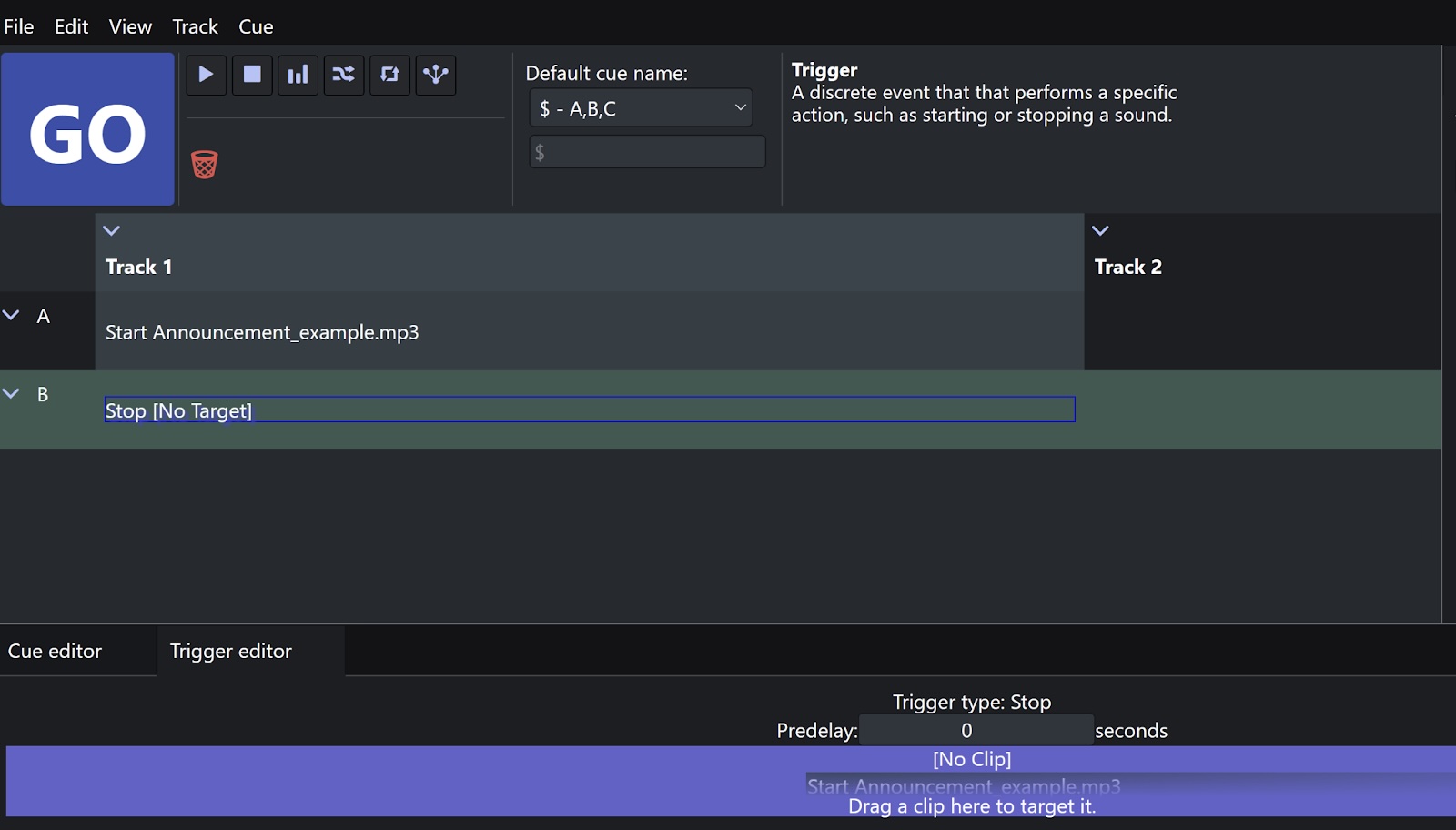Open the Cue menu
1456x830 pixels.
coord(256,26)
